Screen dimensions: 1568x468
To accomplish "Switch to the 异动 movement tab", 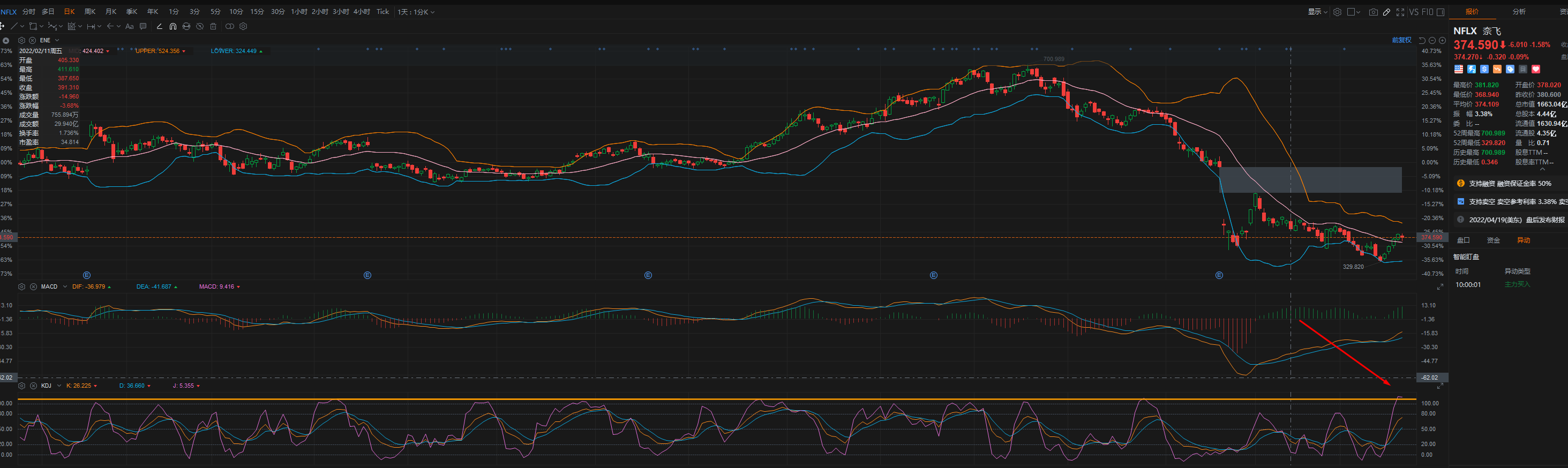I will point(1523,240).
